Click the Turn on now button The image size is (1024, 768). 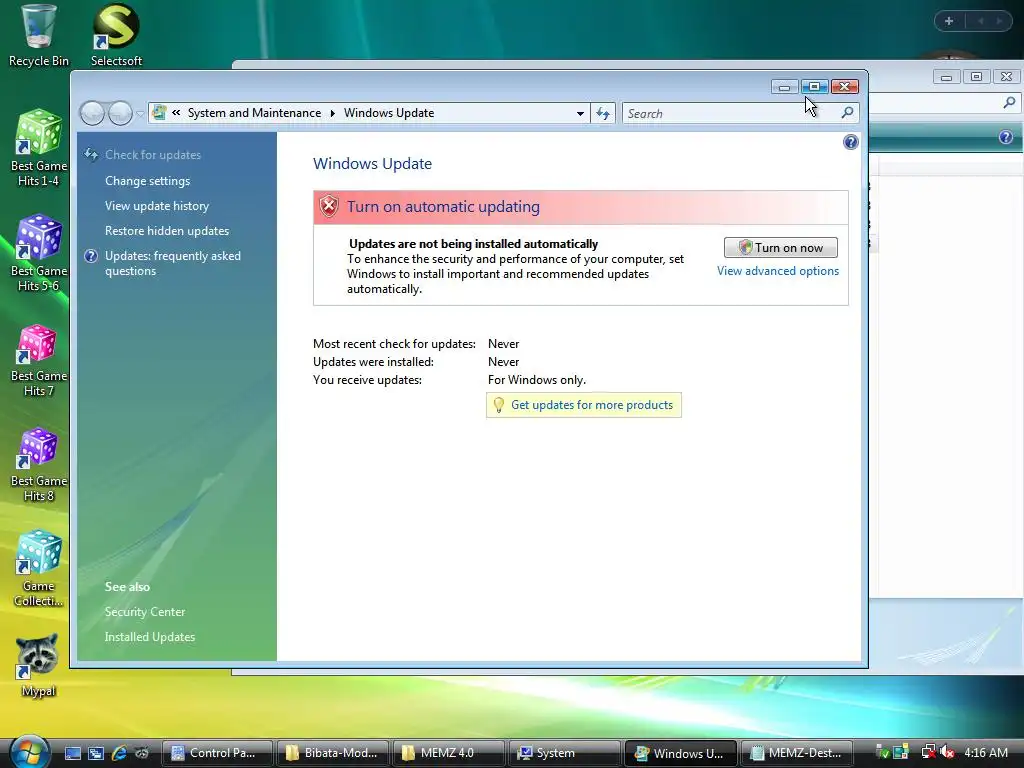pyautogui.click(x=780, y=248)
